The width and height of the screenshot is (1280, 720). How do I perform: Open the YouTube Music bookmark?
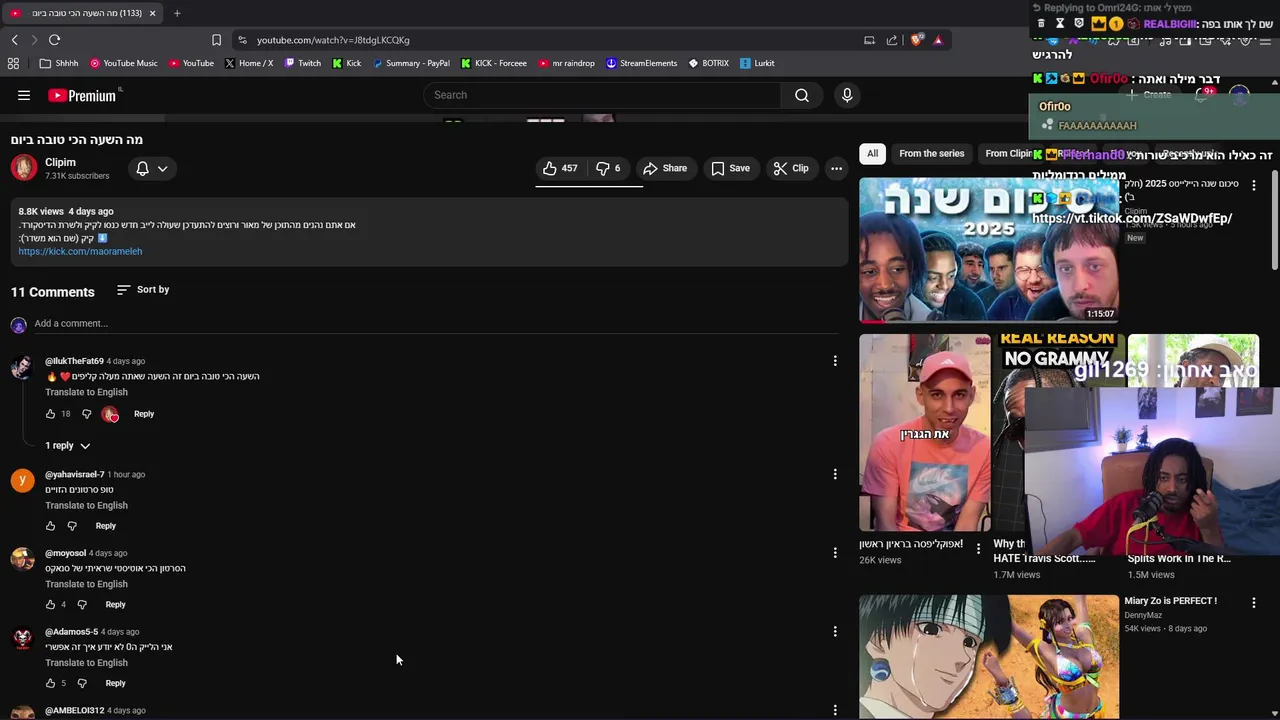point(124,63)
